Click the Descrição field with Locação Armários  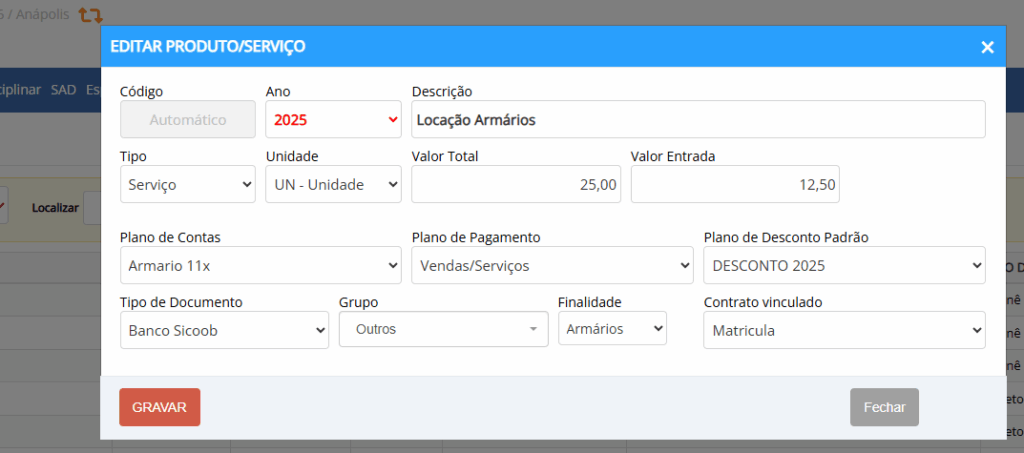[698, 120]
